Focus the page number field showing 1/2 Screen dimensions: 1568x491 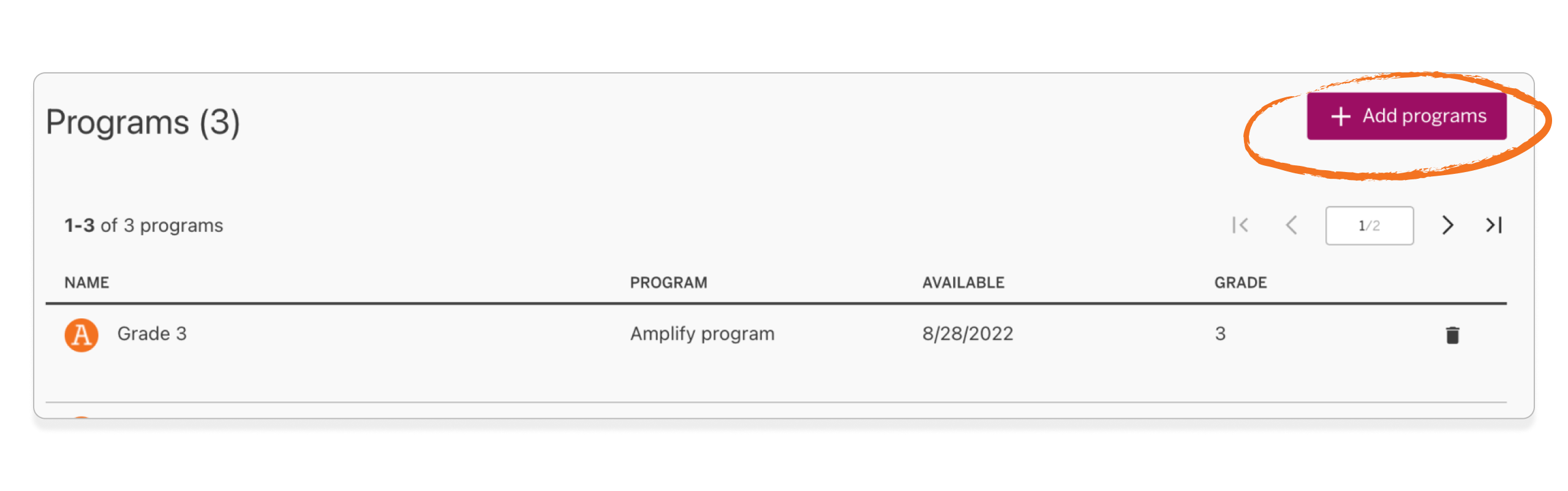click(1369, 226)
